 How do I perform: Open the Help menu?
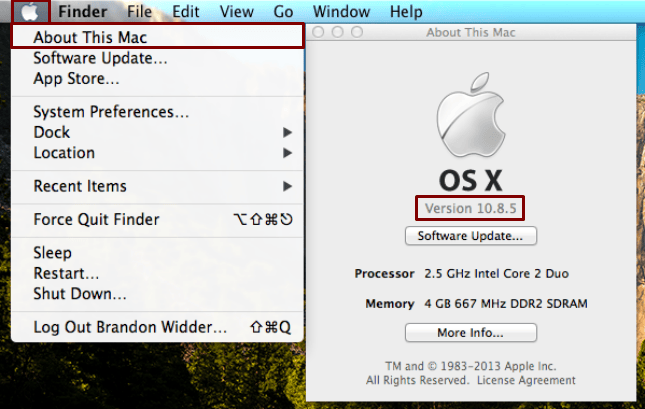pyautogui.click(x=406, y=12)
